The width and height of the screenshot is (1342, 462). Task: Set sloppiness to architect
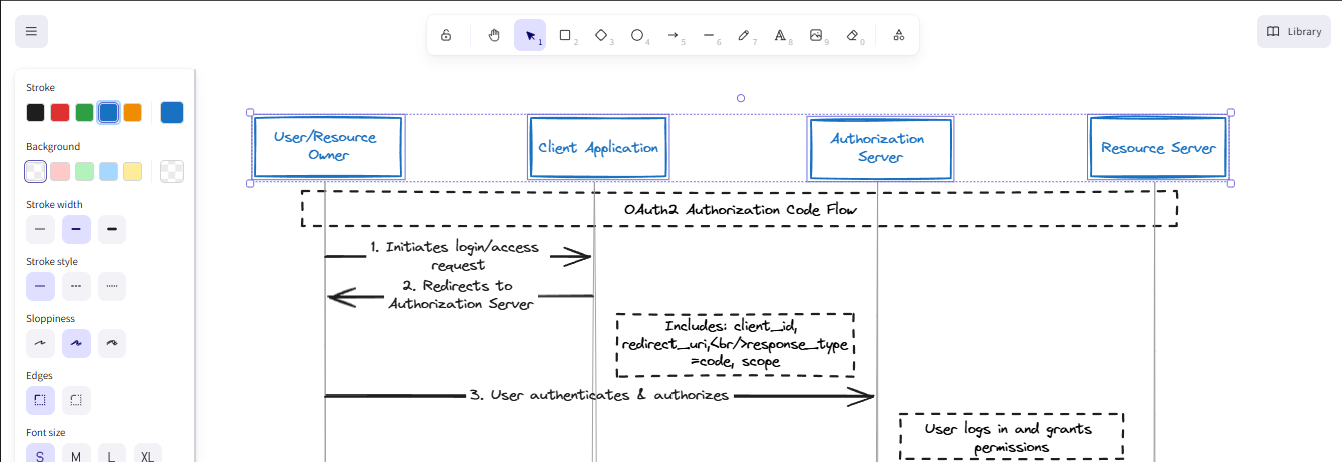point(40,343)
